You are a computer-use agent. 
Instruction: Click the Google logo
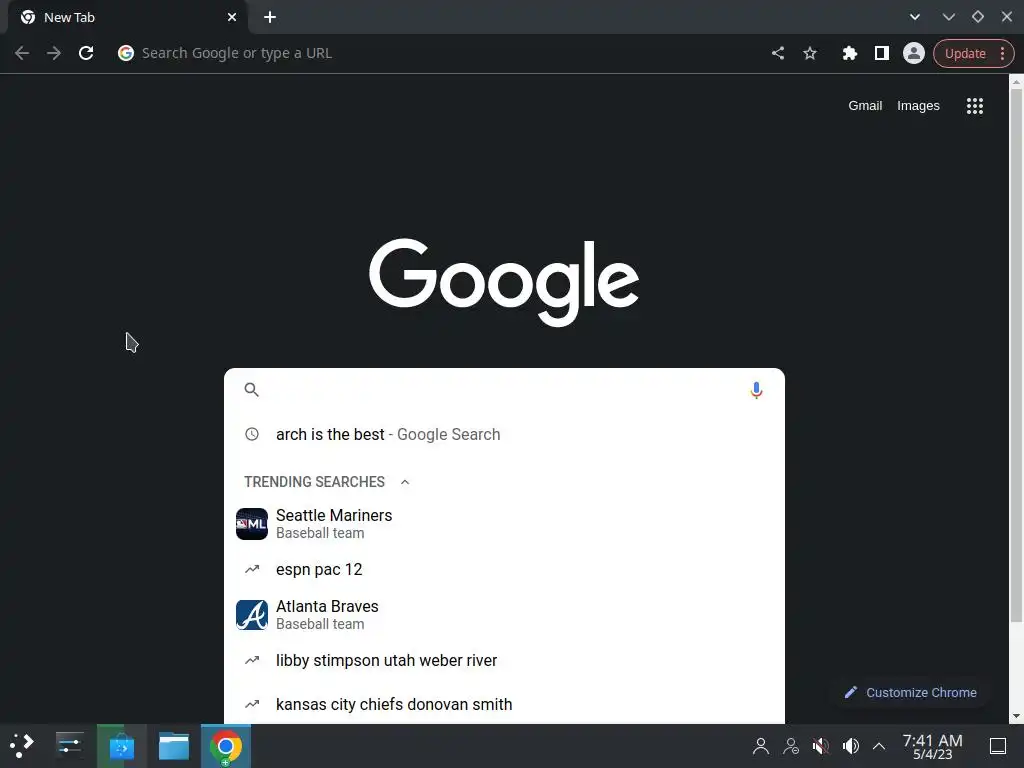pos(504,281)
